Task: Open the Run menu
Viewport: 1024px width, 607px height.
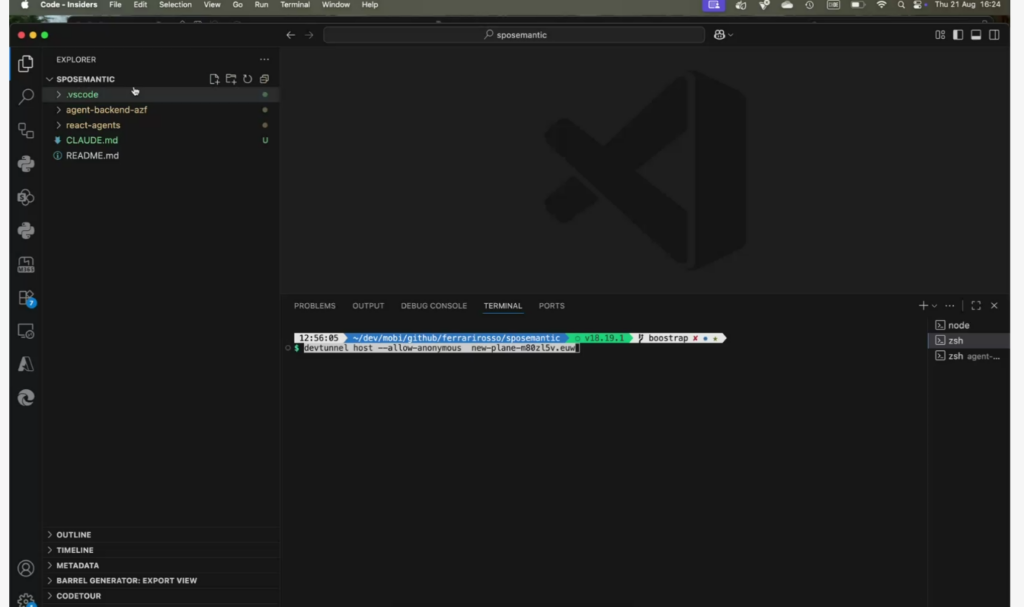Action: coord(261,5)
